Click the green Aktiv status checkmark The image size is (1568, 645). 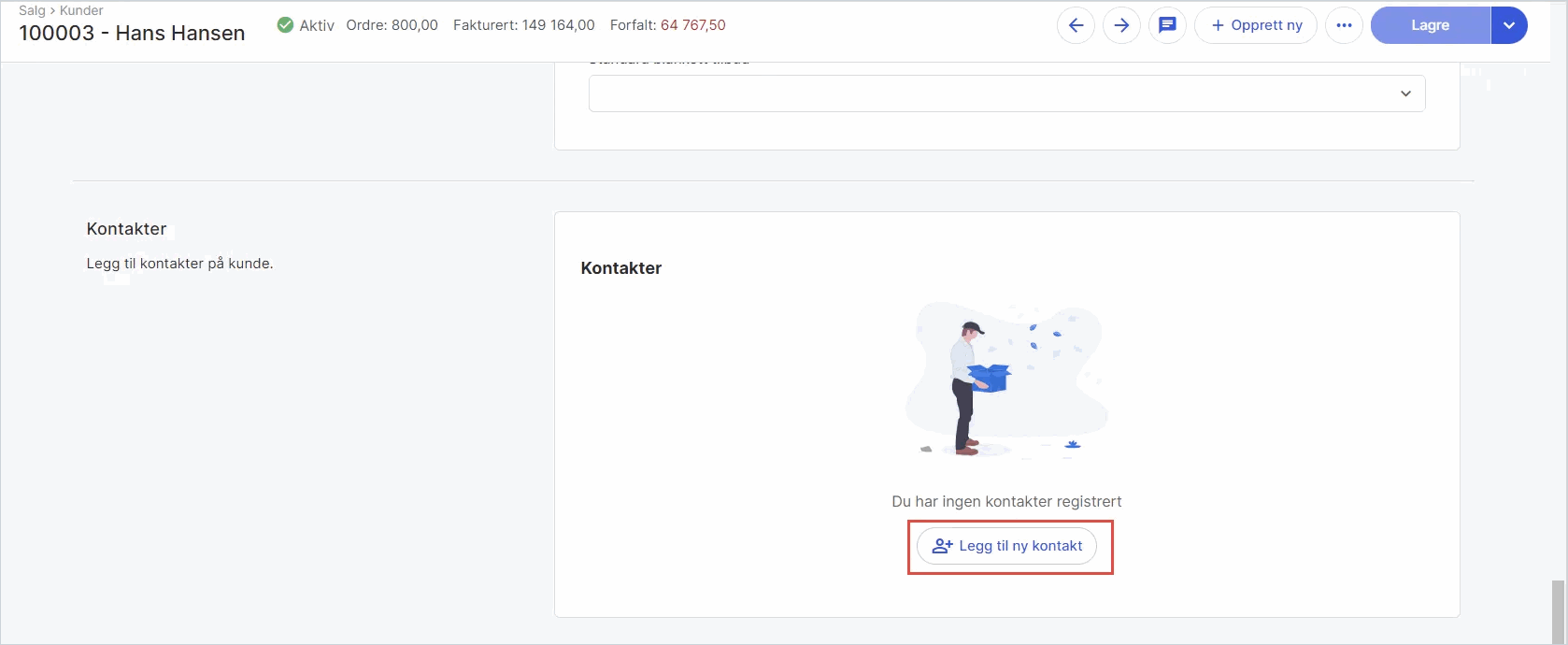coord(285,25)
